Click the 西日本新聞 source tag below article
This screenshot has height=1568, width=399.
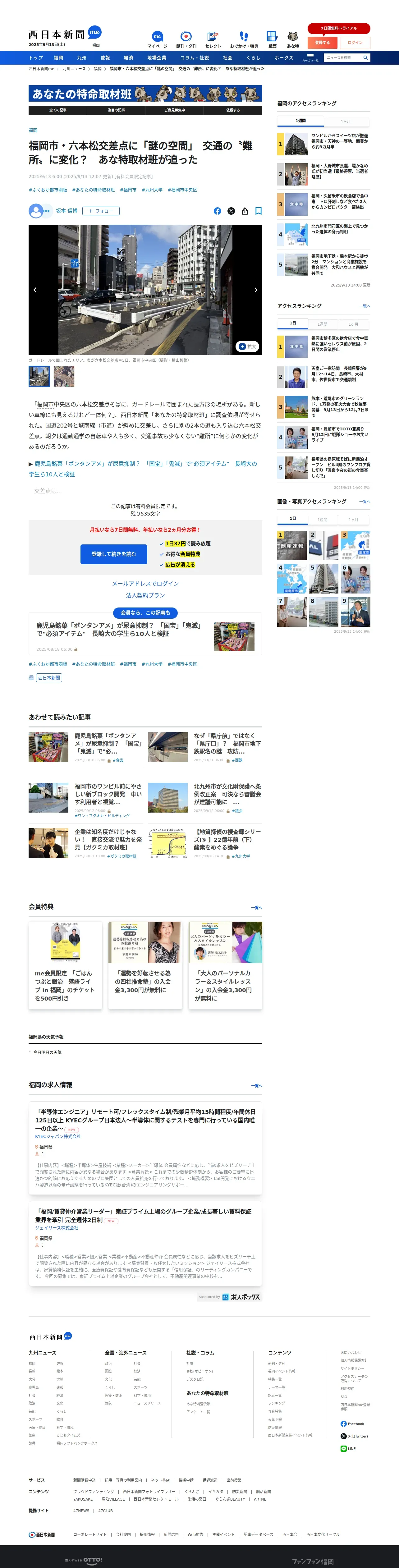tap(49, 677)
